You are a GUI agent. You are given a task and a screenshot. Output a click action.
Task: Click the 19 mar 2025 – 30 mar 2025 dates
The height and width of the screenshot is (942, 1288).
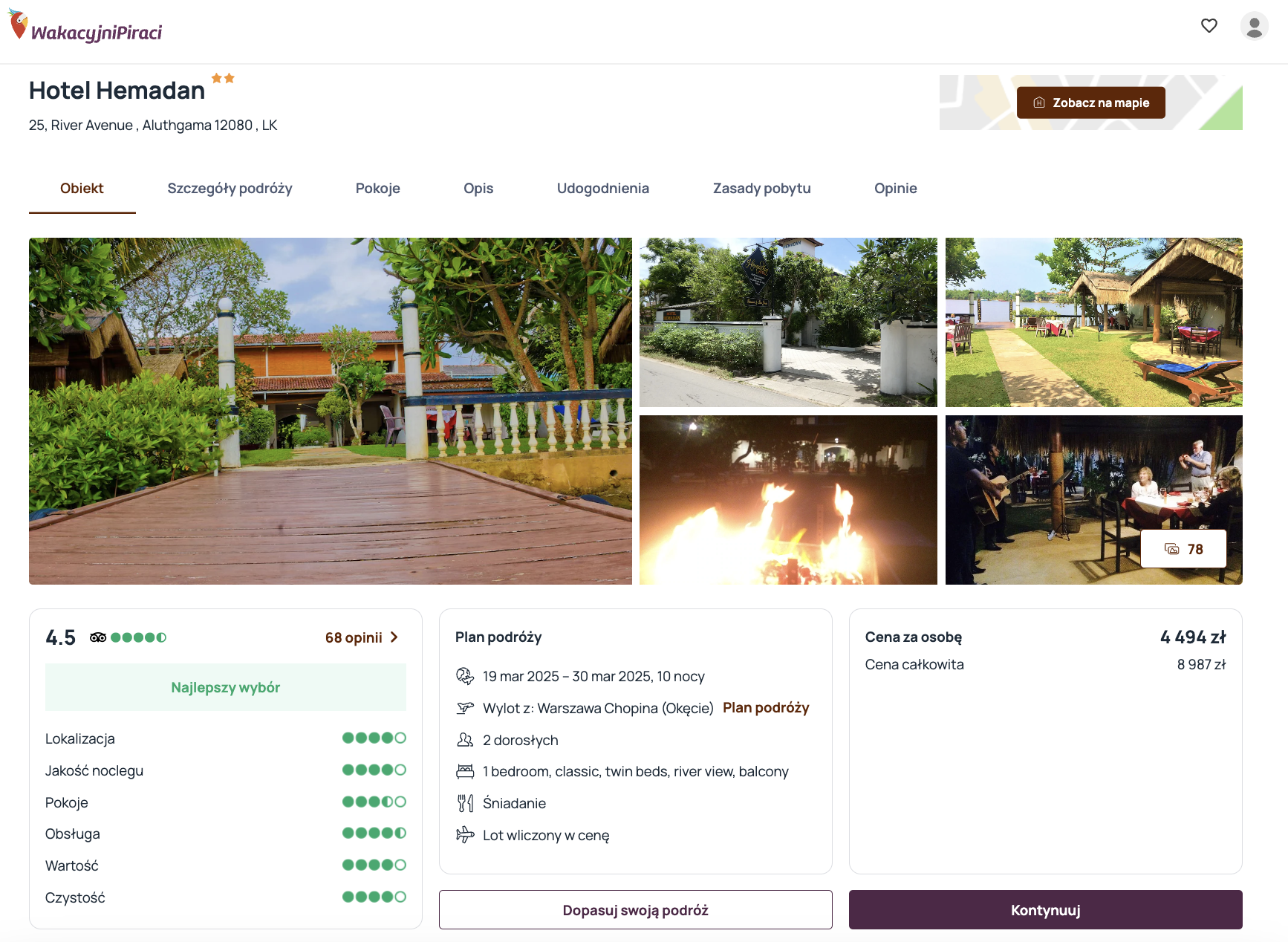click(x=593, y=677)
